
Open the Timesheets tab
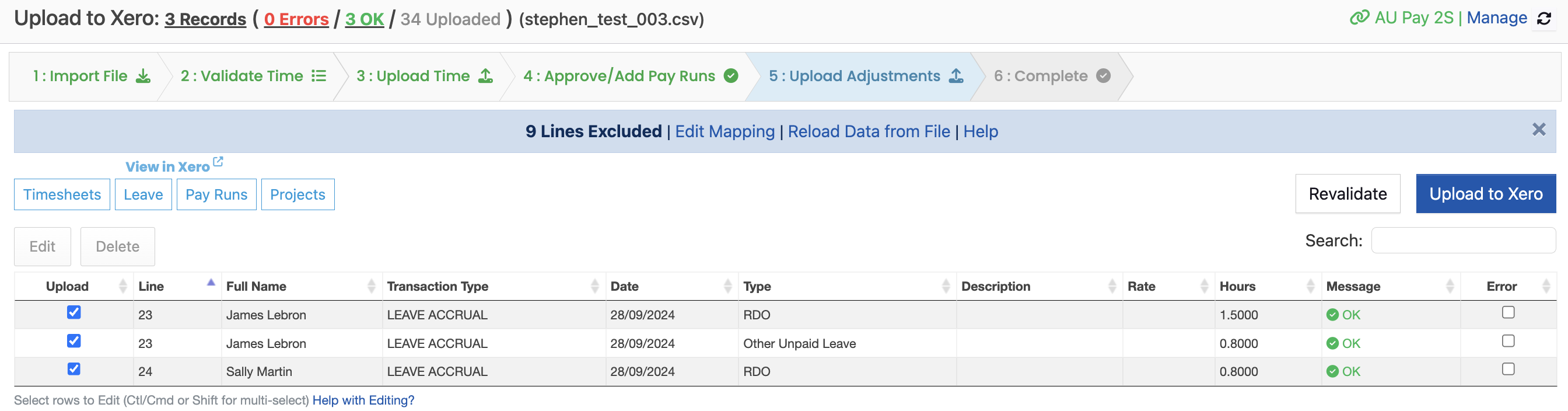62,195
